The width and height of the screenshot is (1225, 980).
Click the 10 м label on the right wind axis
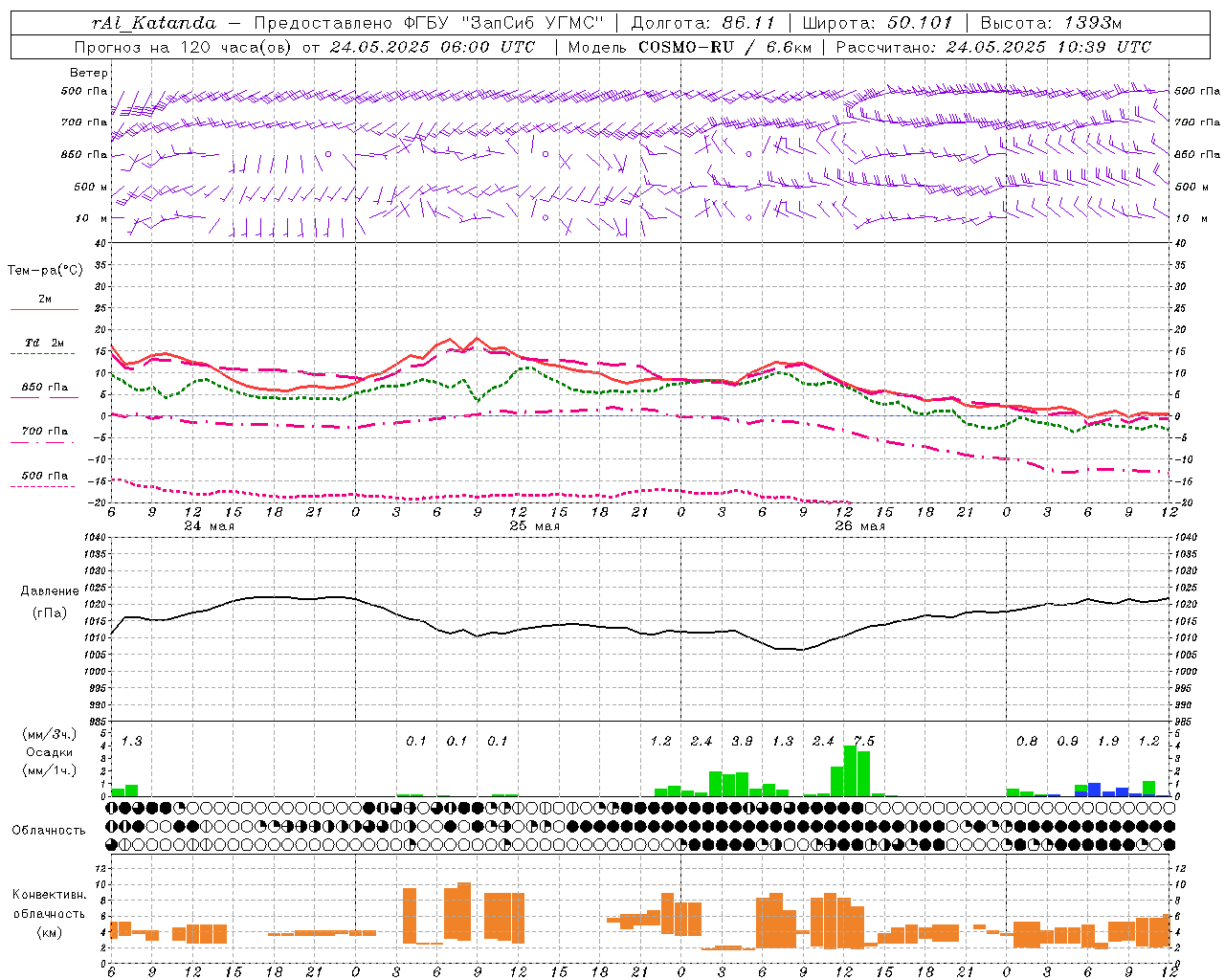coord(1192,219)
